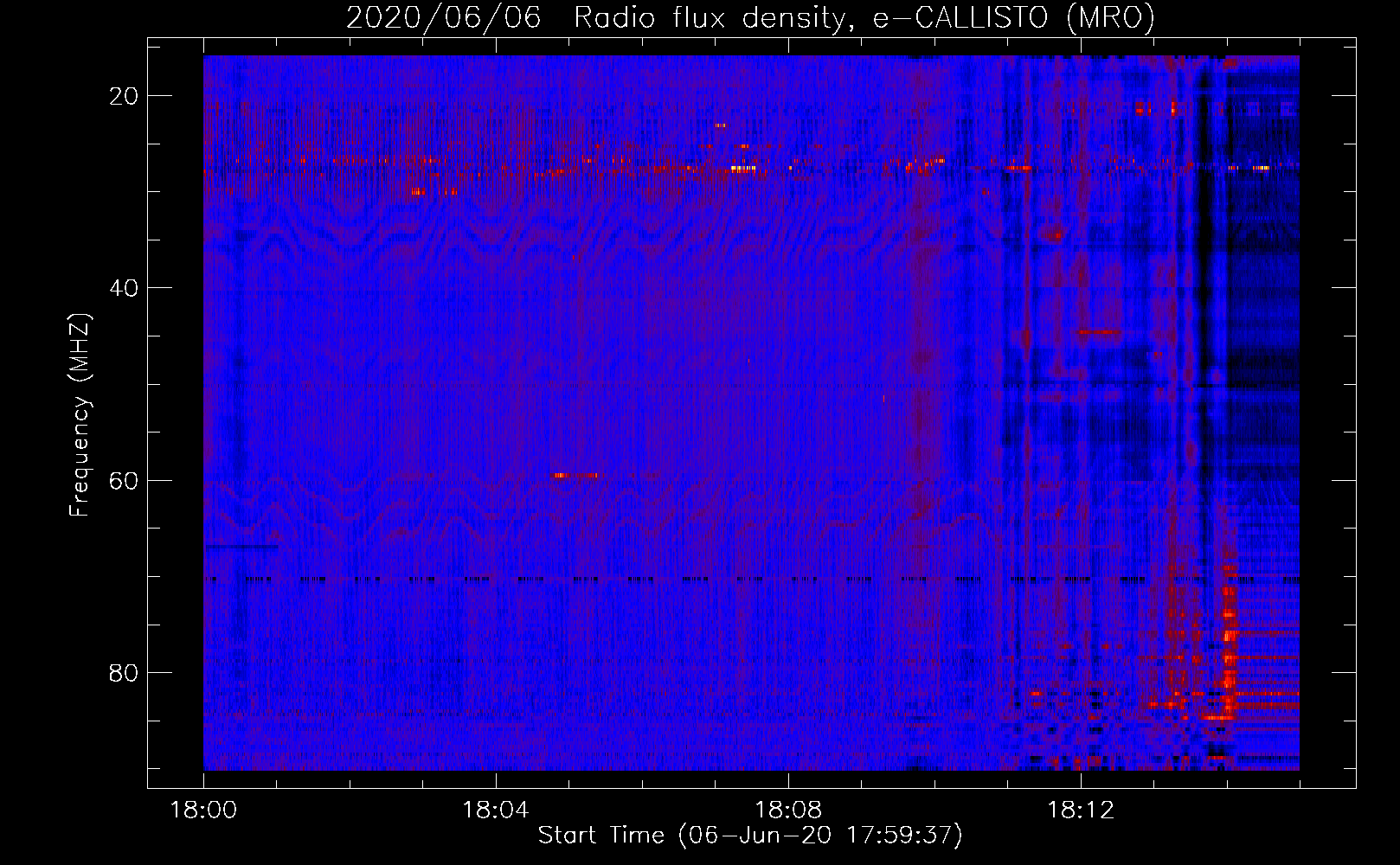Click the 40 frequency tick label
1400x865 pixels.
tap(125, 288)
